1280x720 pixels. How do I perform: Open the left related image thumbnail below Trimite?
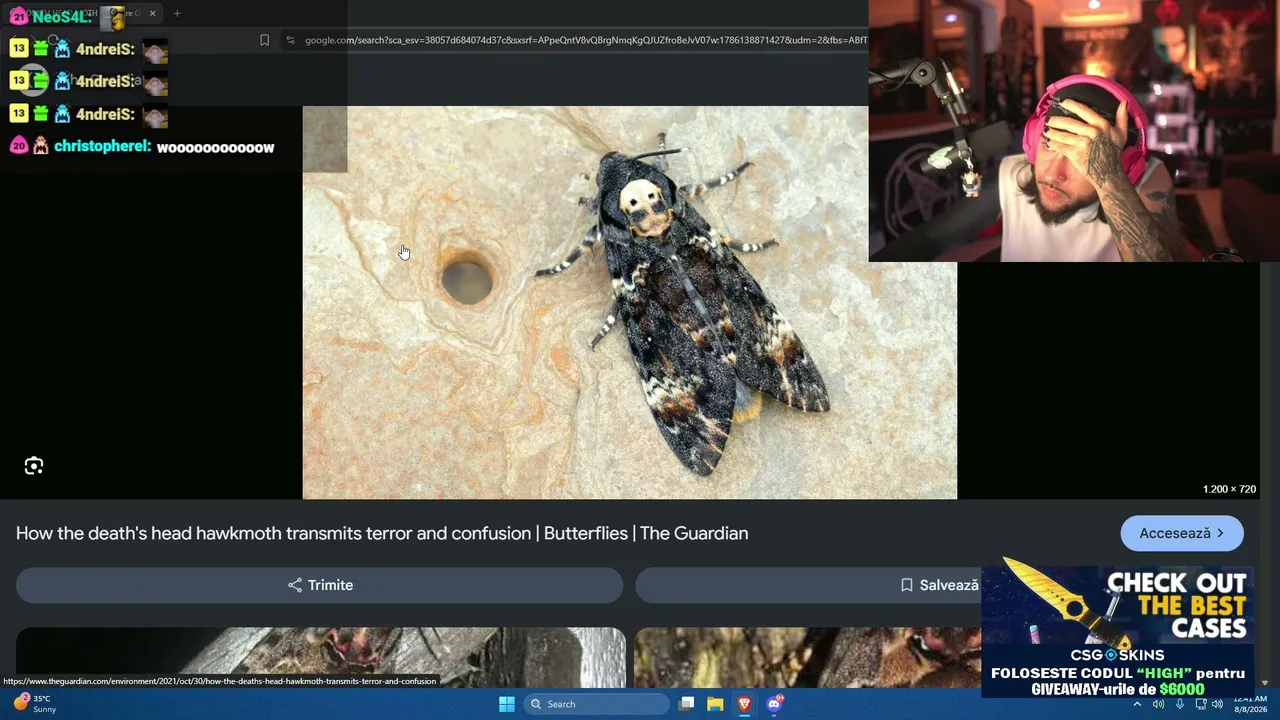(321, 657)
